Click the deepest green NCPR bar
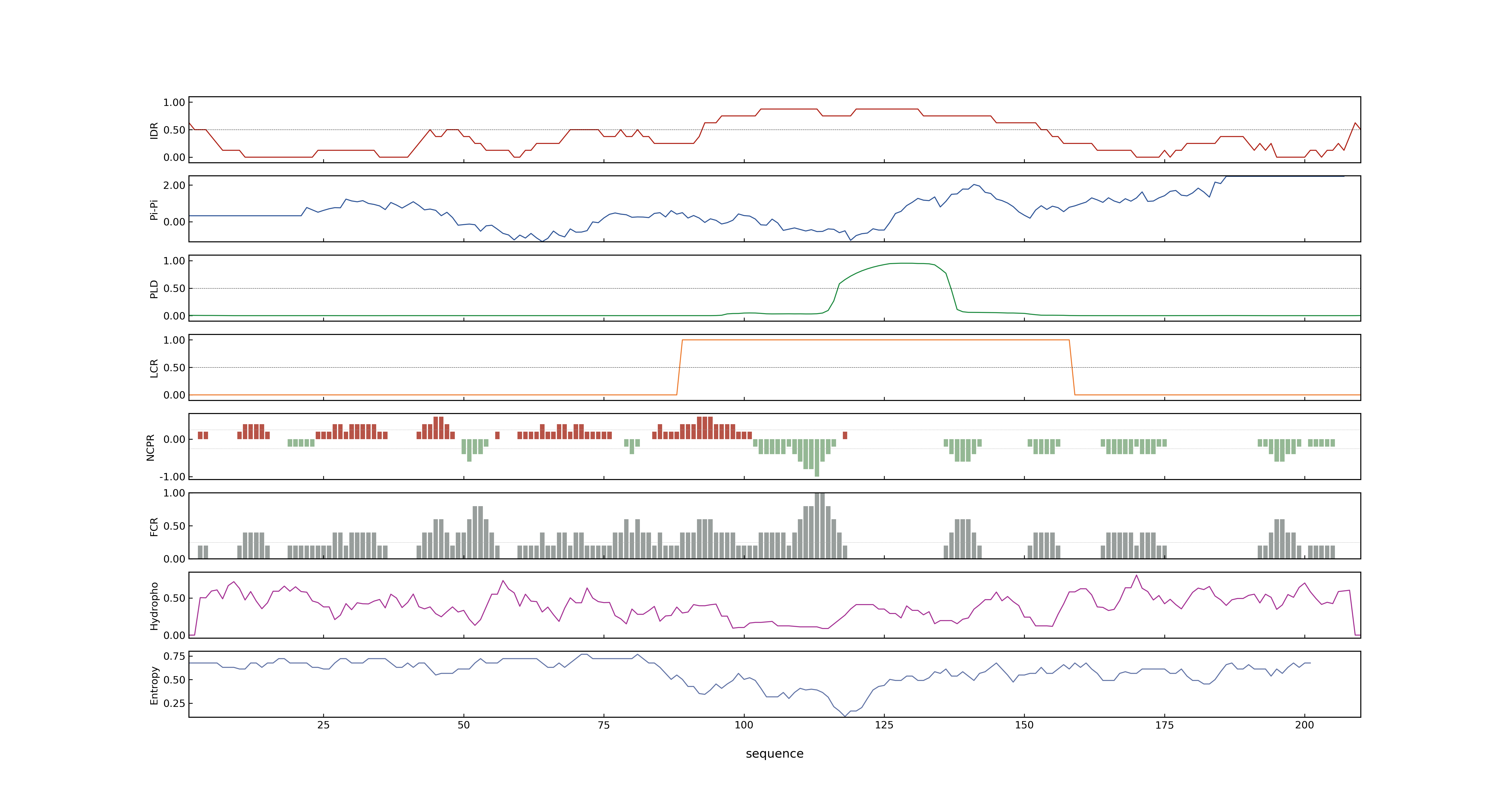1512x806 pixels. [x=817, y=458]
